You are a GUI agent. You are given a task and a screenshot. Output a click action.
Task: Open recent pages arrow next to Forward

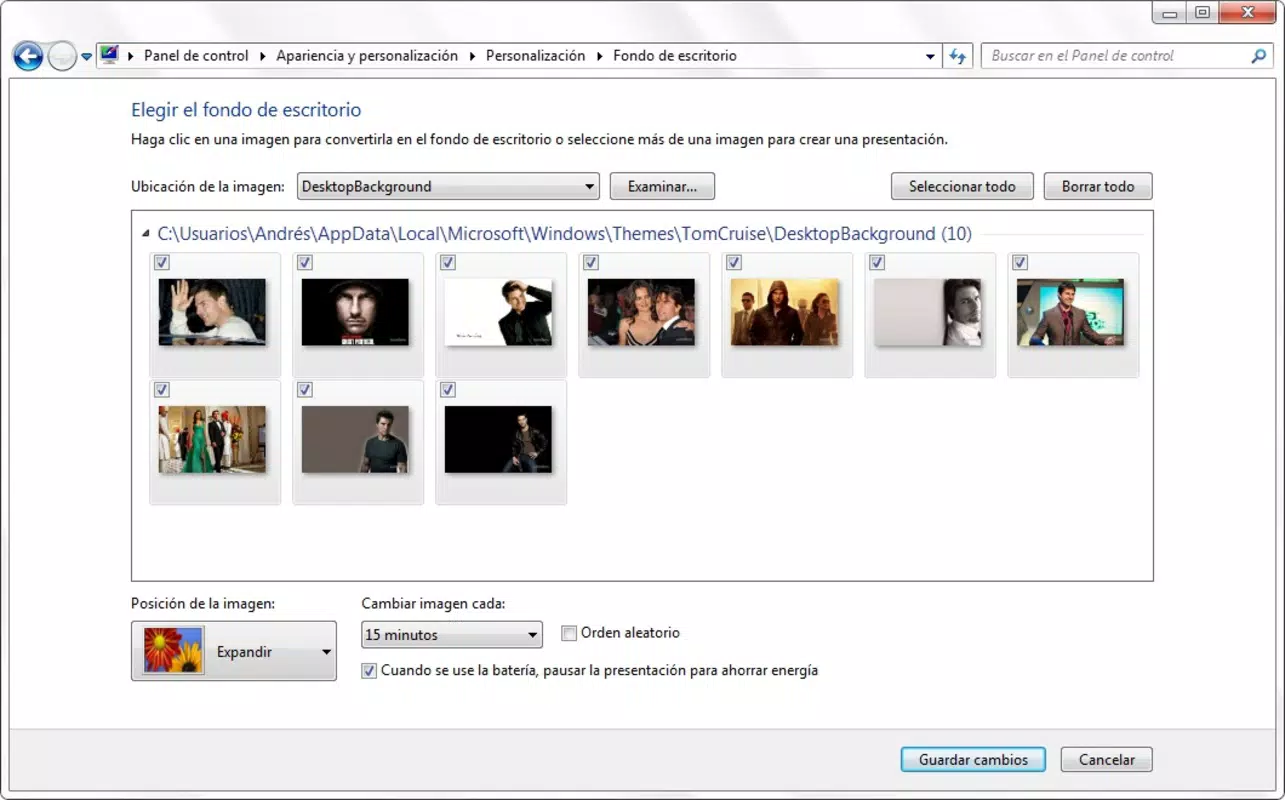[87, 57]
